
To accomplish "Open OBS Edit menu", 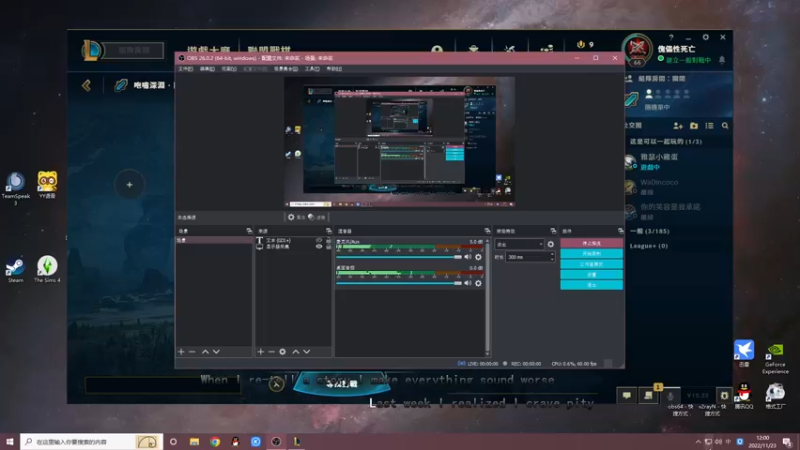I will (x=207, y=69).
